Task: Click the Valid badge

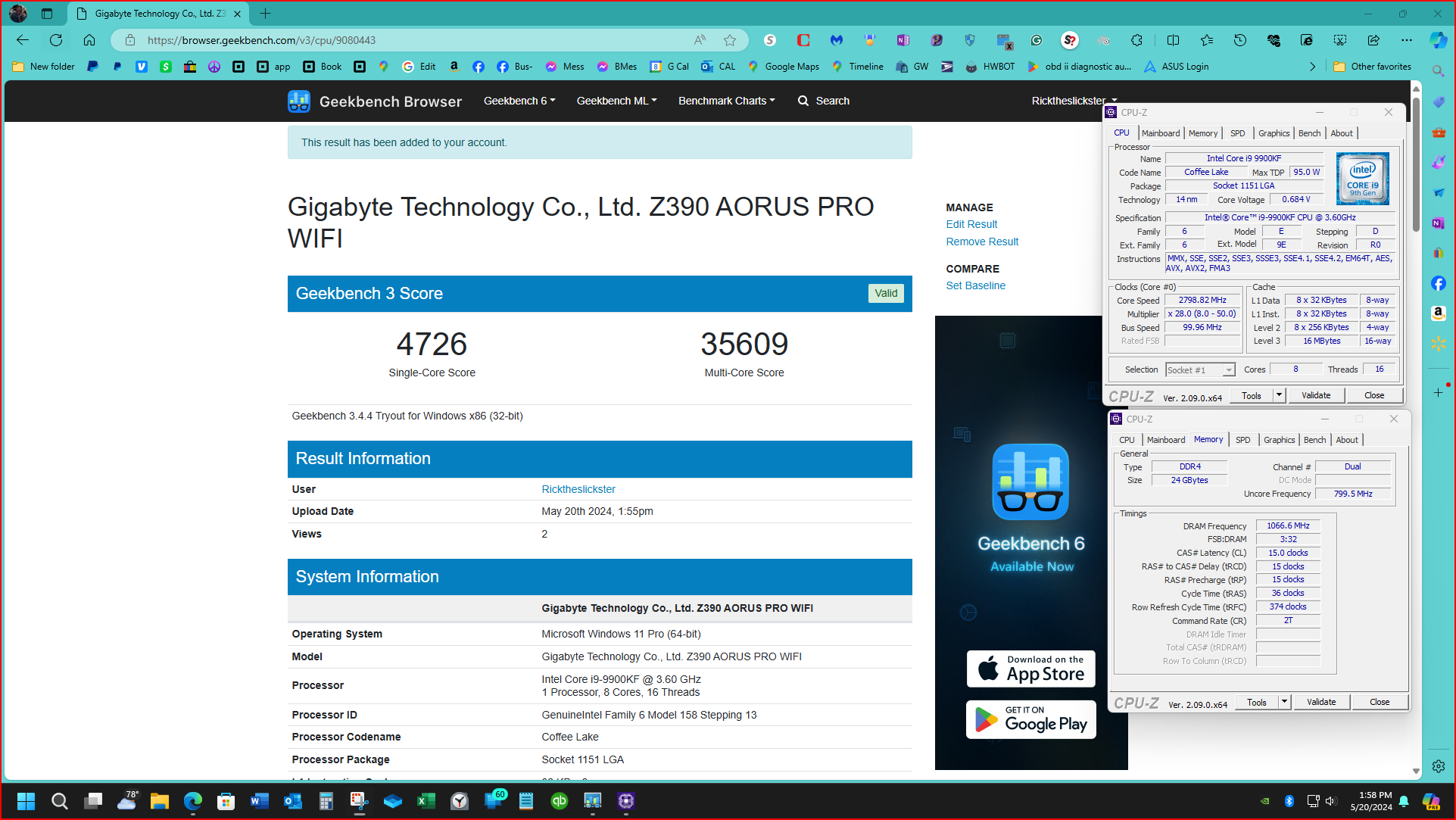Action: tap(886, 294)
